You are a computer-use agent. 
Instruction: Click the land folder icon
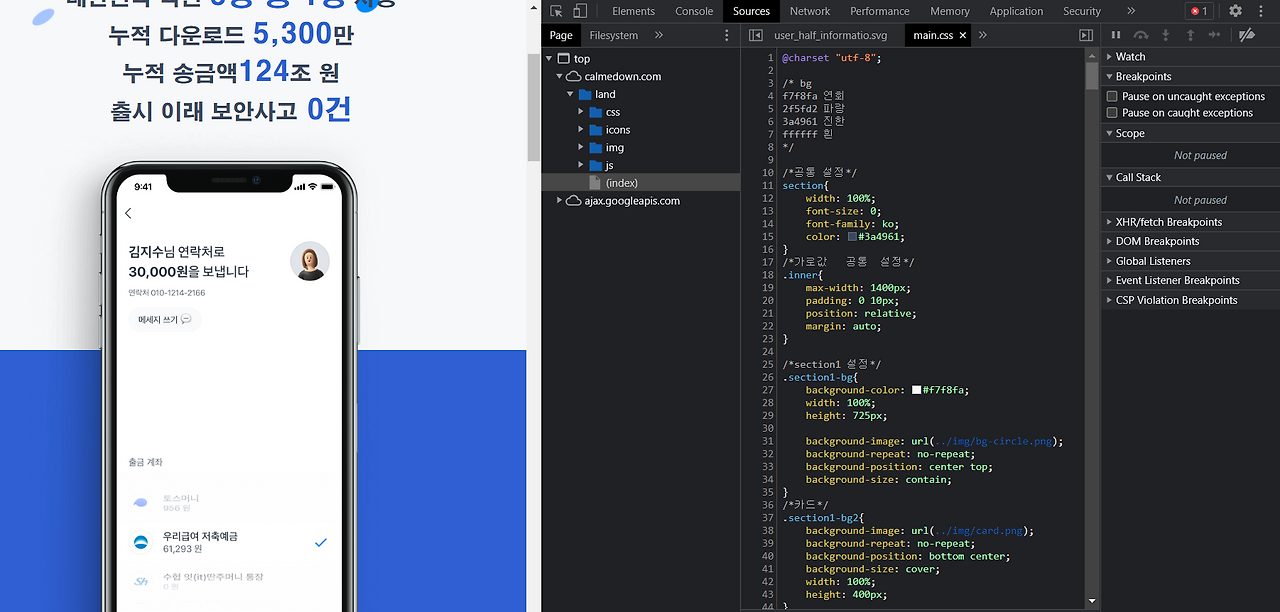point(585,94)
